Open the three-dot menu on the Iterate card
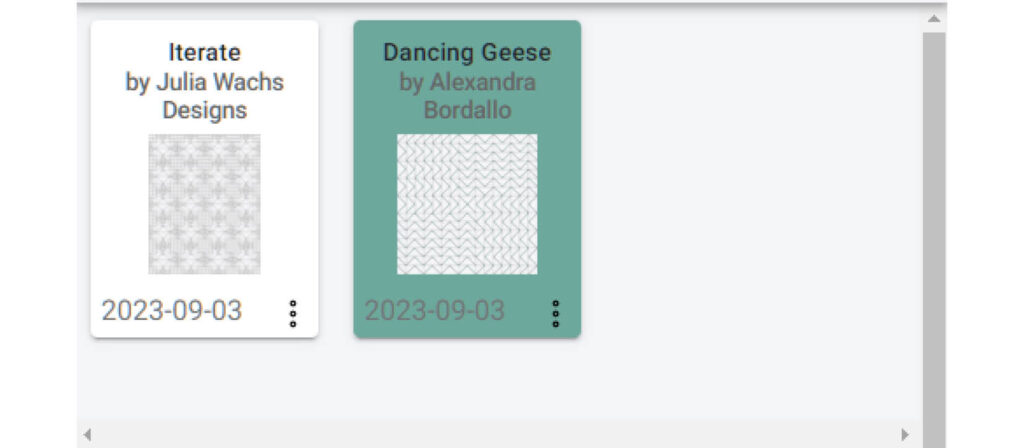 coord(293,313)
